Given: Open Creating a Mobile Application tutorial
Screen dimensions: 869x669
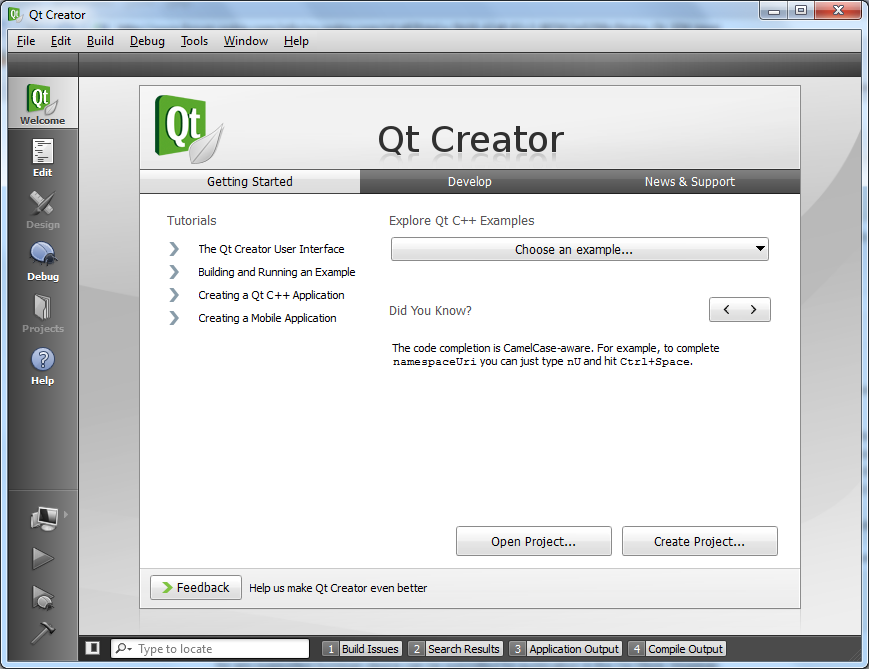Looking at the screenshot, I should pos(267,318).
